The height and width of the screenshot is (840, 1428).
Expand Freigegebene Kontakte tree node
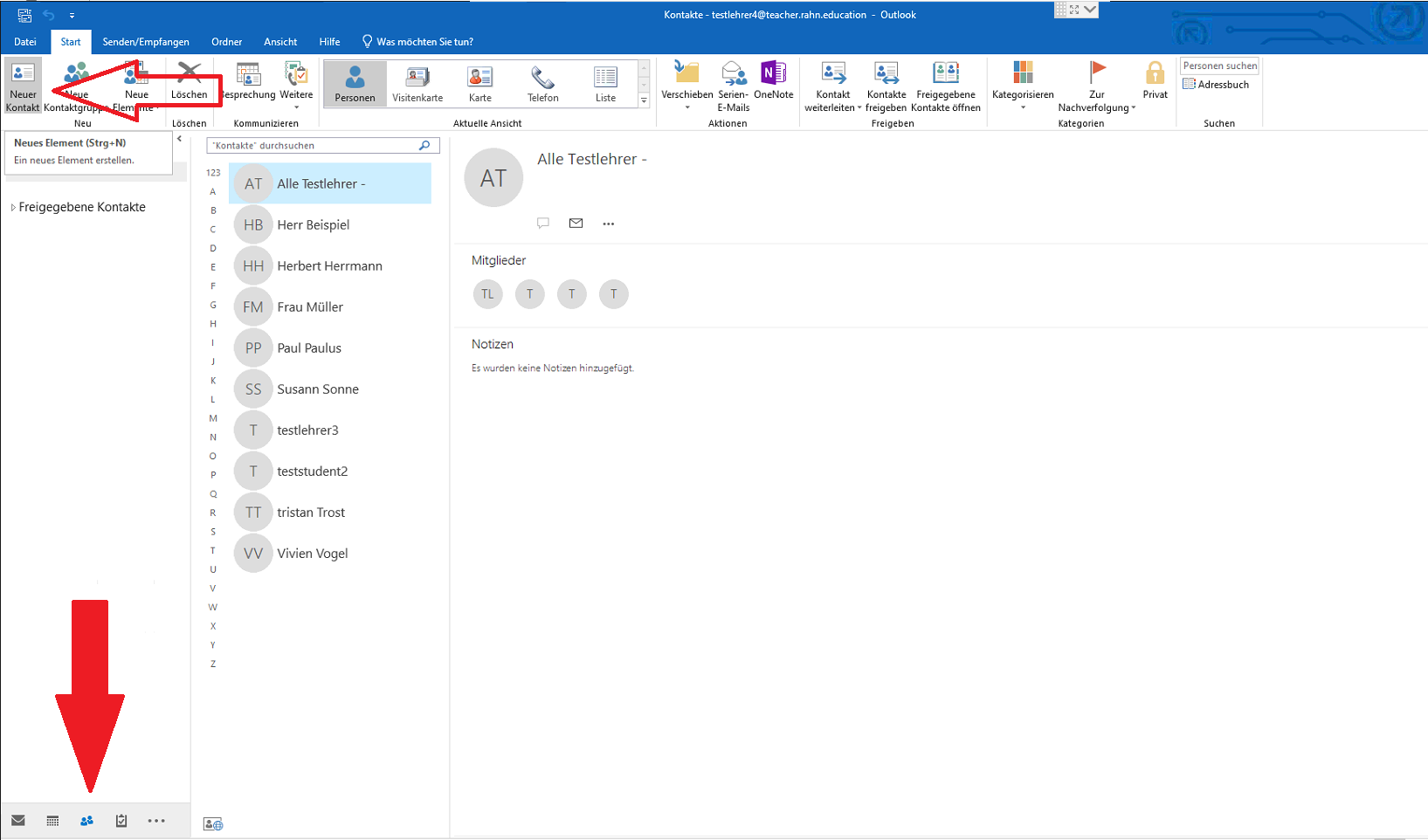pos(13,208)
